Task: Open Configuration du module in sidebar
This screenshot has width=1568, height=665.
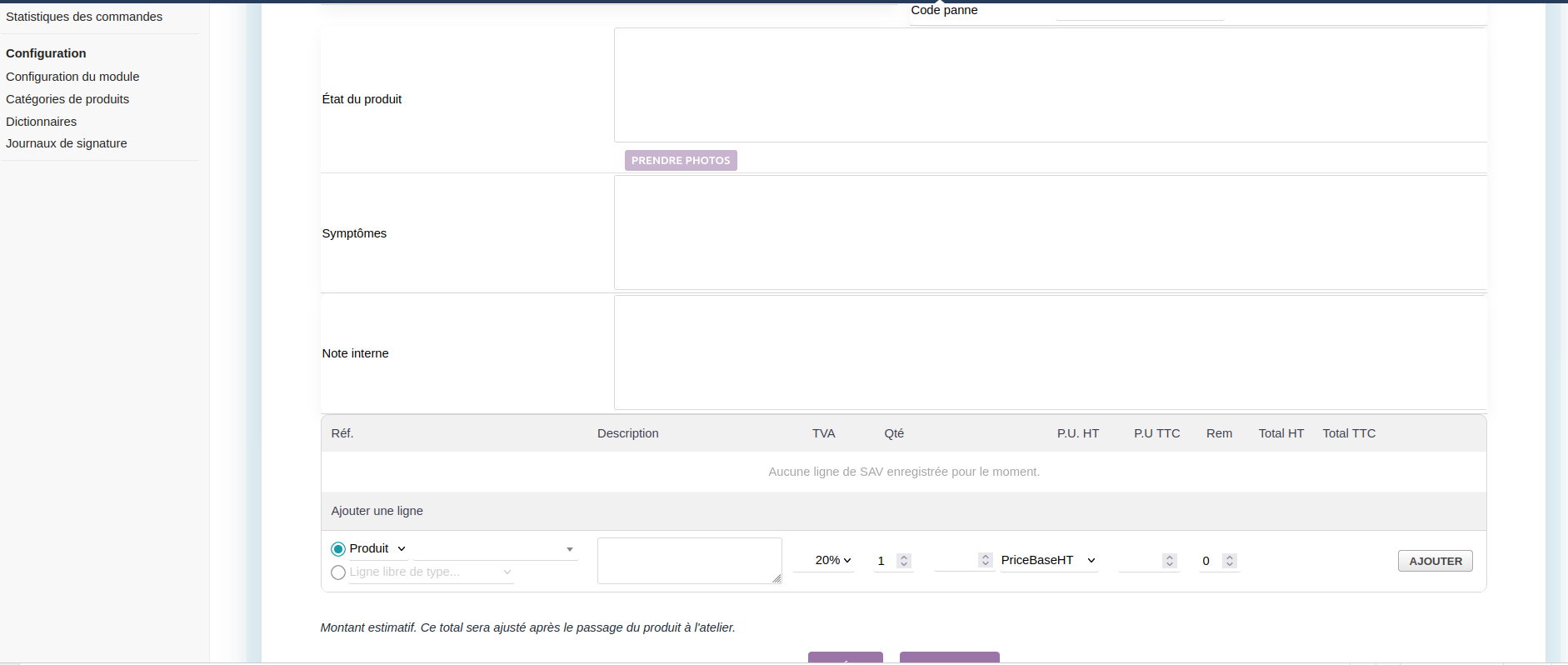Action: click(72, 77)
